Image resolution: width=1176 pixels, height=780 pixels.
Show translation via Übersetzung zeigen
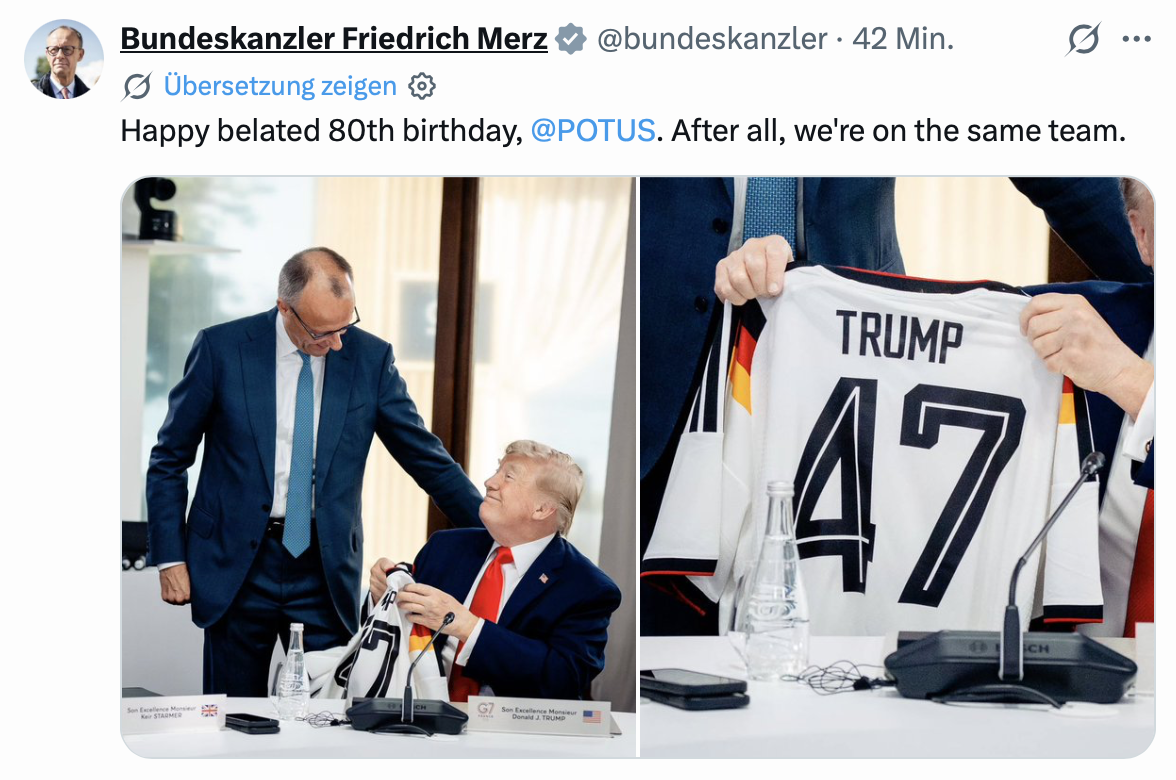pos(280,86)
